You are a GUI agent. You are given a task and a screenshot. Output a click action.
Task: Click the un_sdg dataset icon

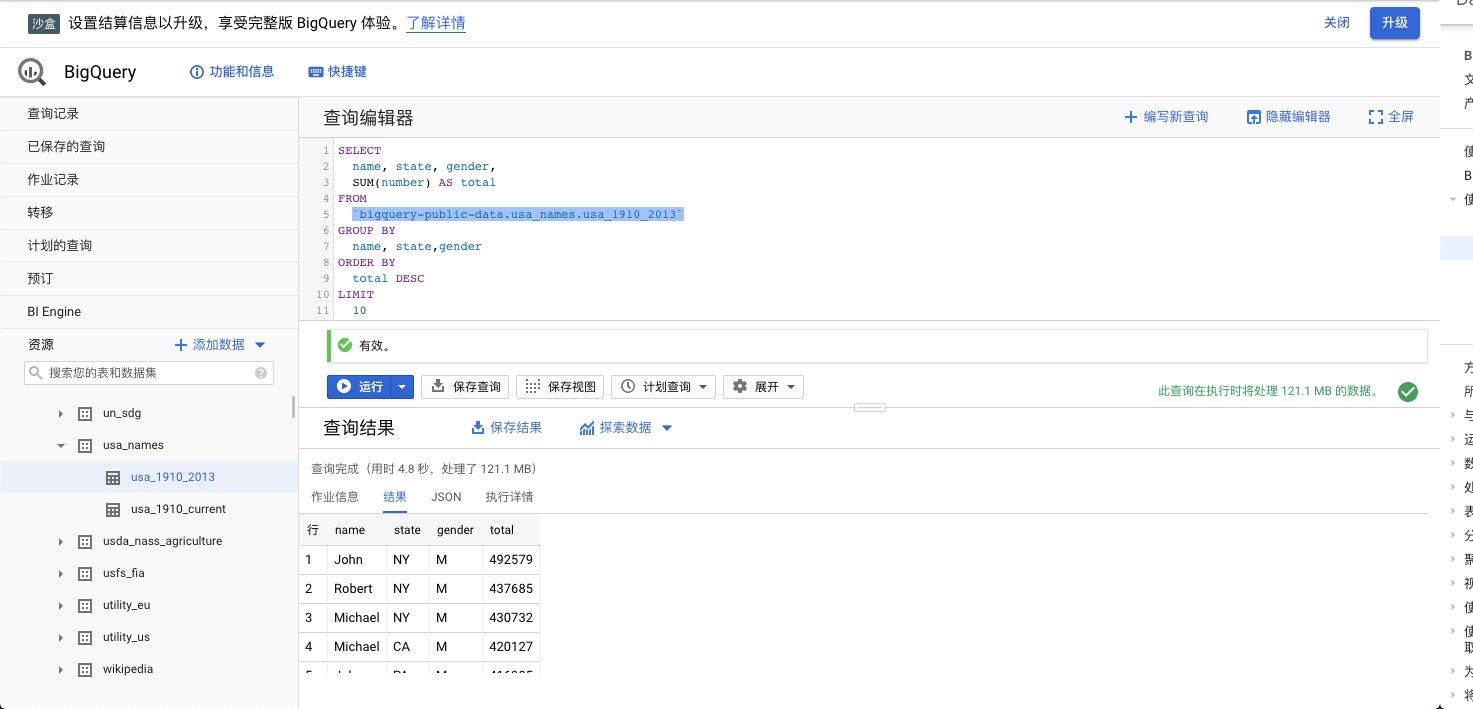[85, 413]
